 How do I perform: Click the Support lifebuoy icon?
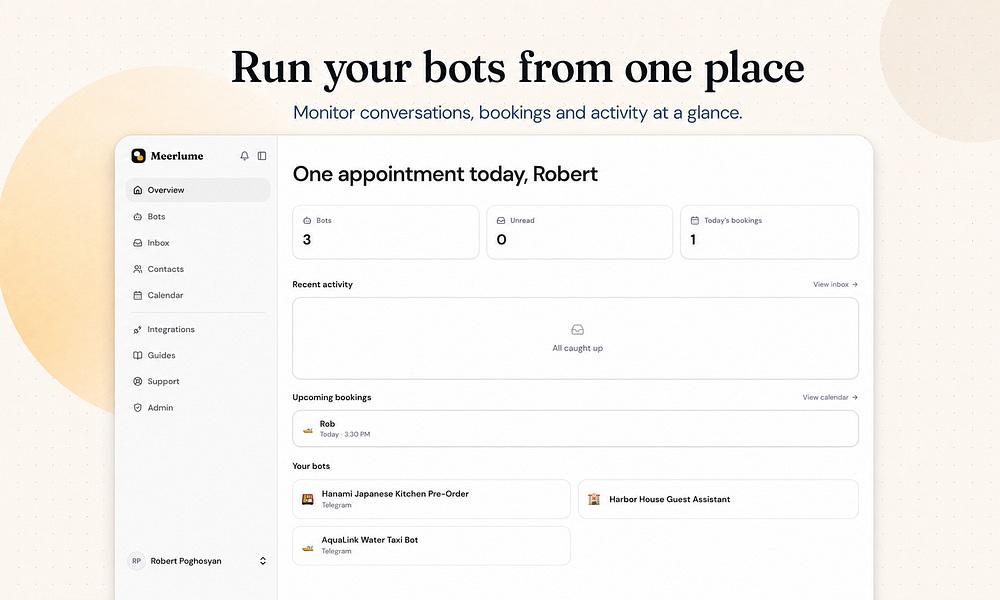point(138,381)
